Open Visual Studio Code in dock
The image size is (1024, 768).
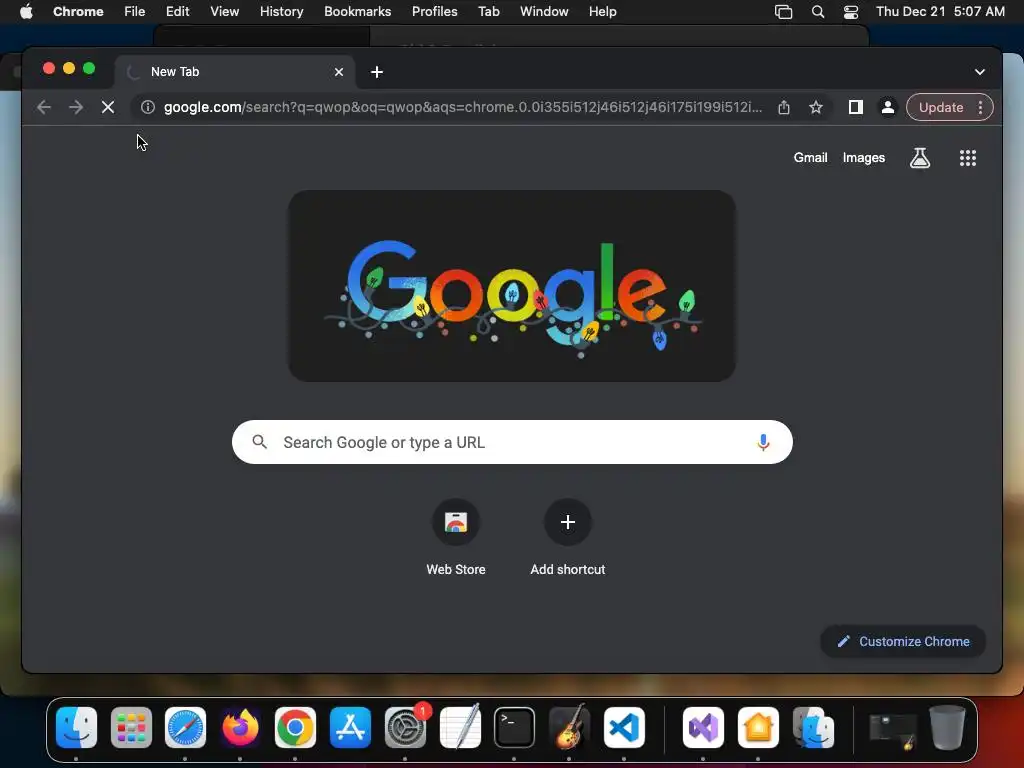[x=624, y=728]
